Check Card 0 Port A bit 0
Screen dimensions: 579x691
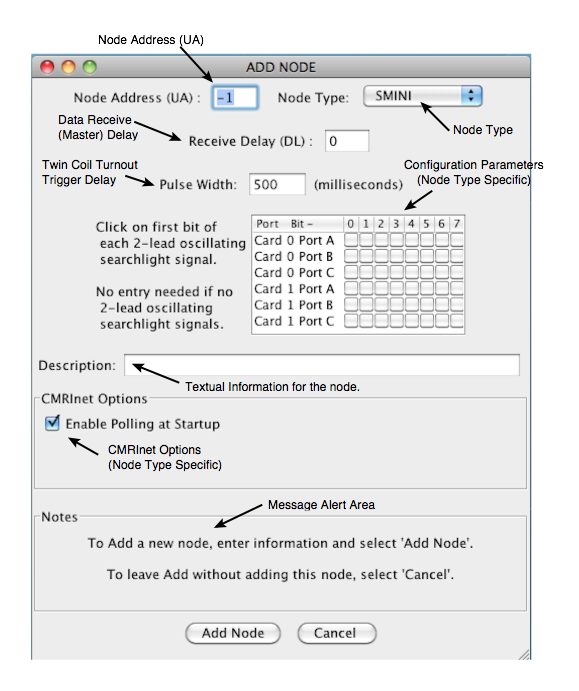pyautogui.click(x=351, y=240)
